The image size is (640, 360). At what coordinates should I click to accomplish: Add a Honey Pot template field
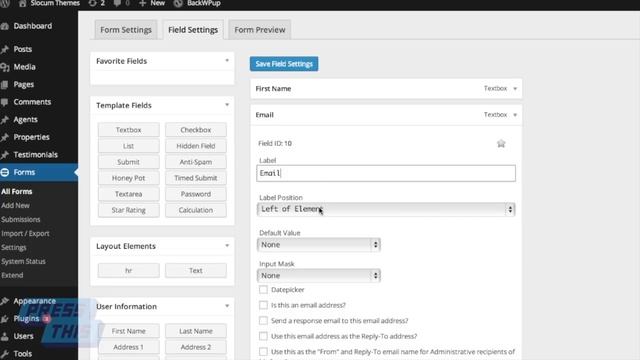(x=129, y=178)
